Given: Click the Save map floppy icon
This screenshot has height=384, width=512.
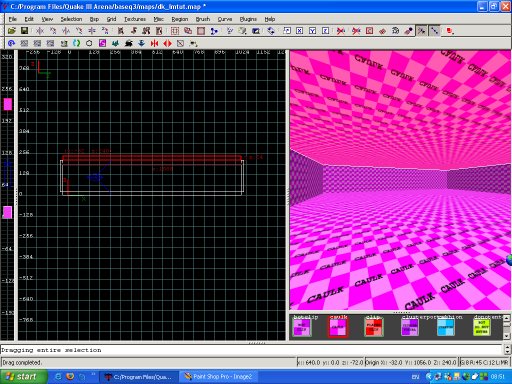Looking at the screenshot, I should pyautogui.click(x=24, y=31).
